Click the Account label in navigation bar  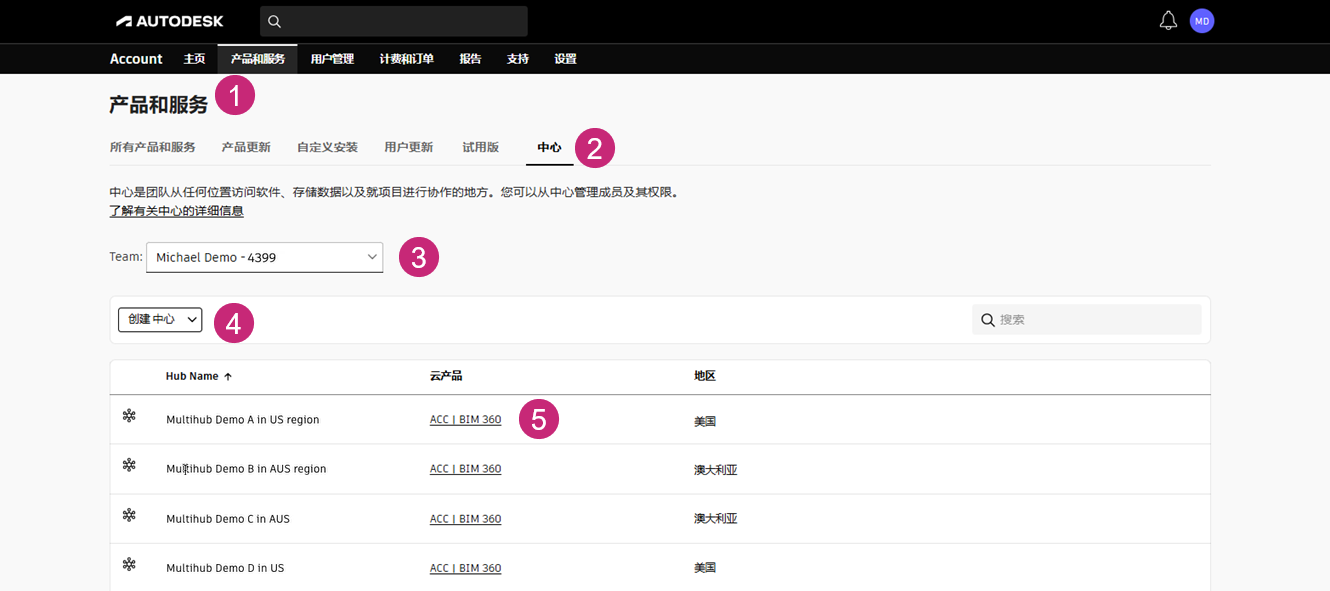point(136,59)
